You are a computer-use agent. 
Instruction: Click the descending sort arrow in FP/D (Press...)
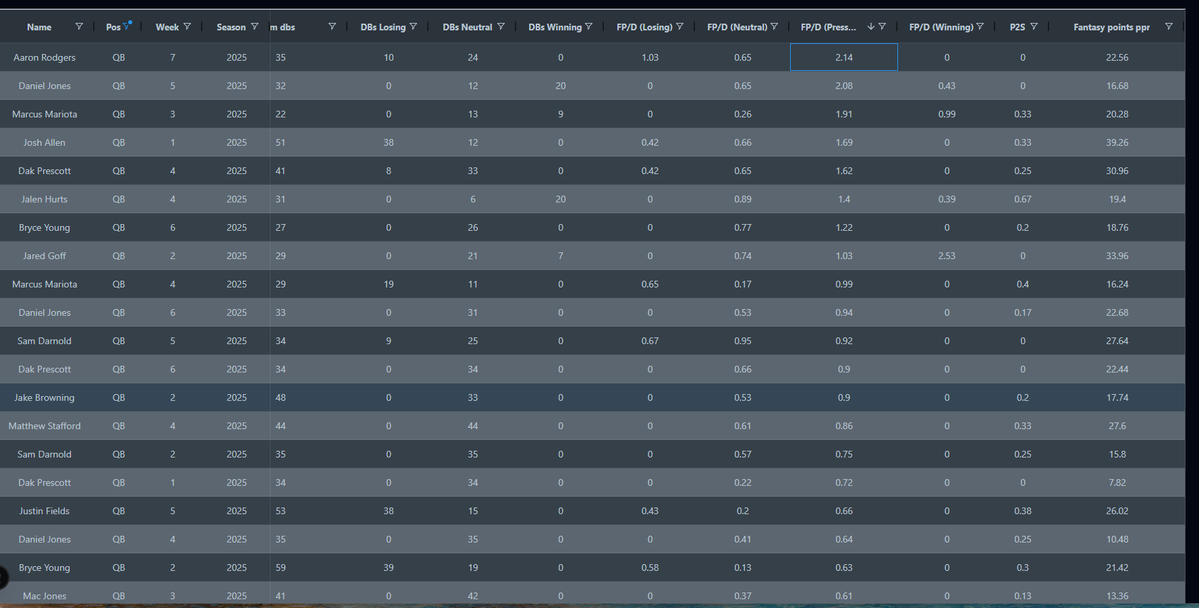870,27
